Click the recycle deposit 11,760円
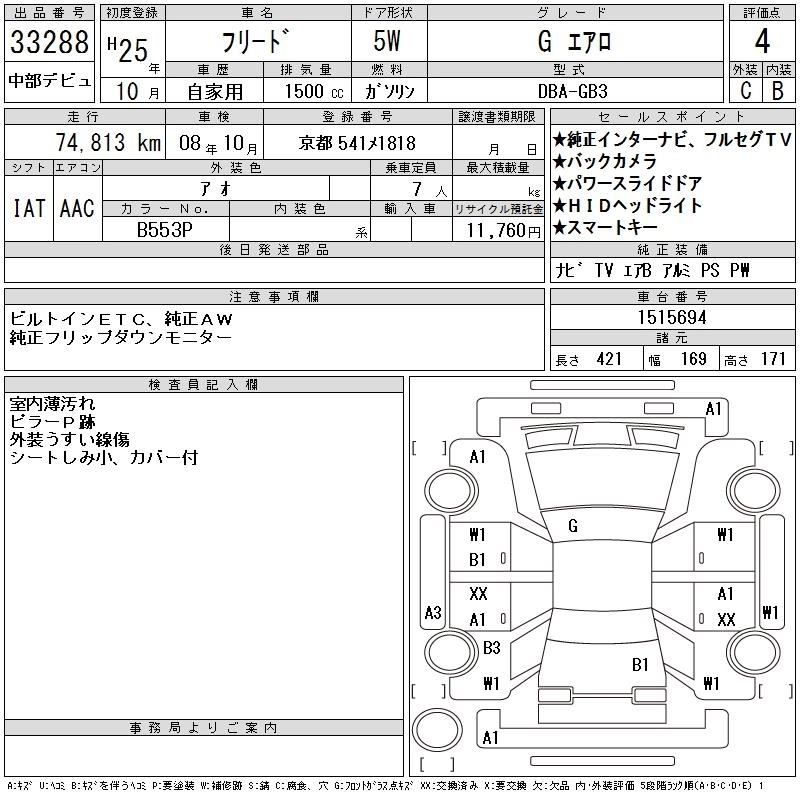800x800 pixels. [504, 231]
